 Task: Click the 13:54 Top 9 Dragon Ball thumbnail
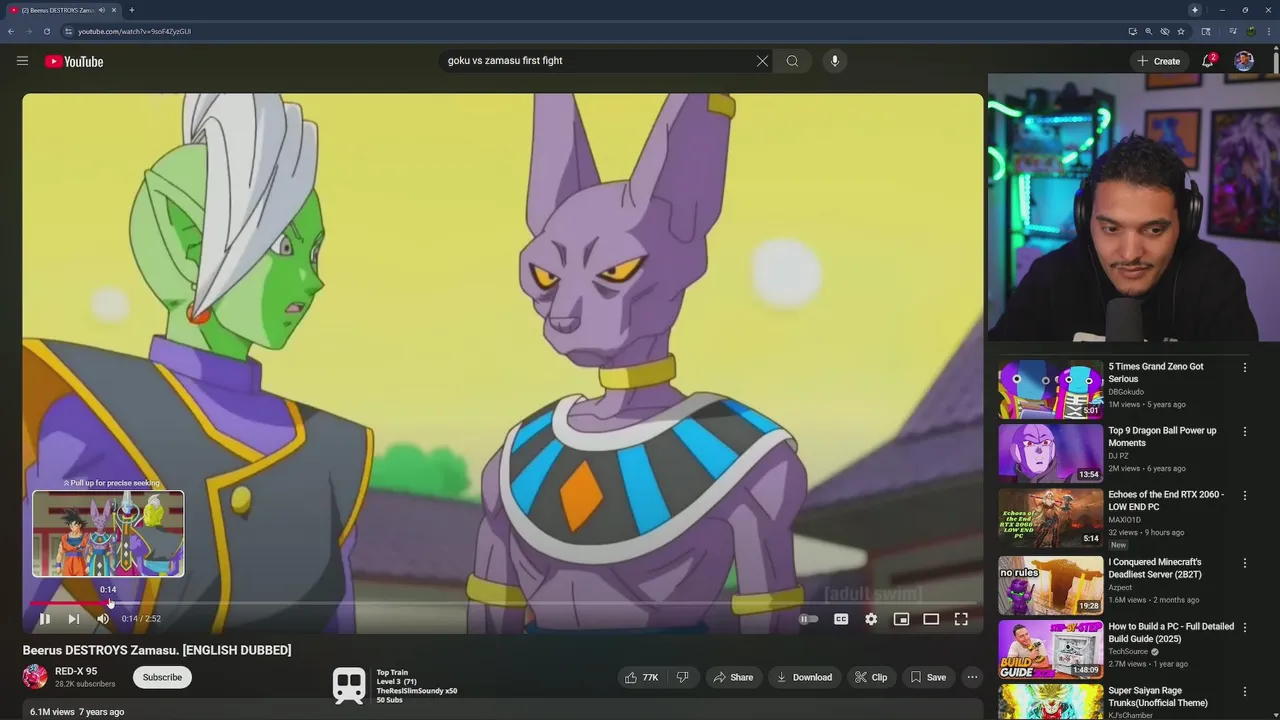[1050, 453]
